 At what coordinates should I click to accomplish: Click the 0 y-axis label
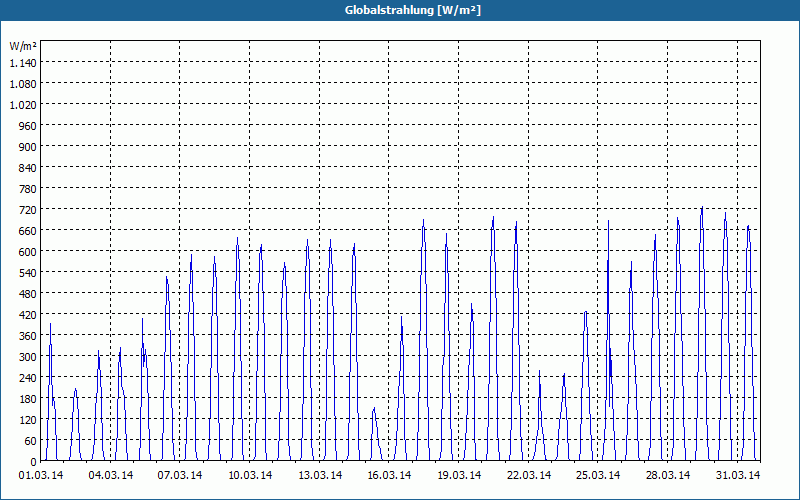pos(34,462)
